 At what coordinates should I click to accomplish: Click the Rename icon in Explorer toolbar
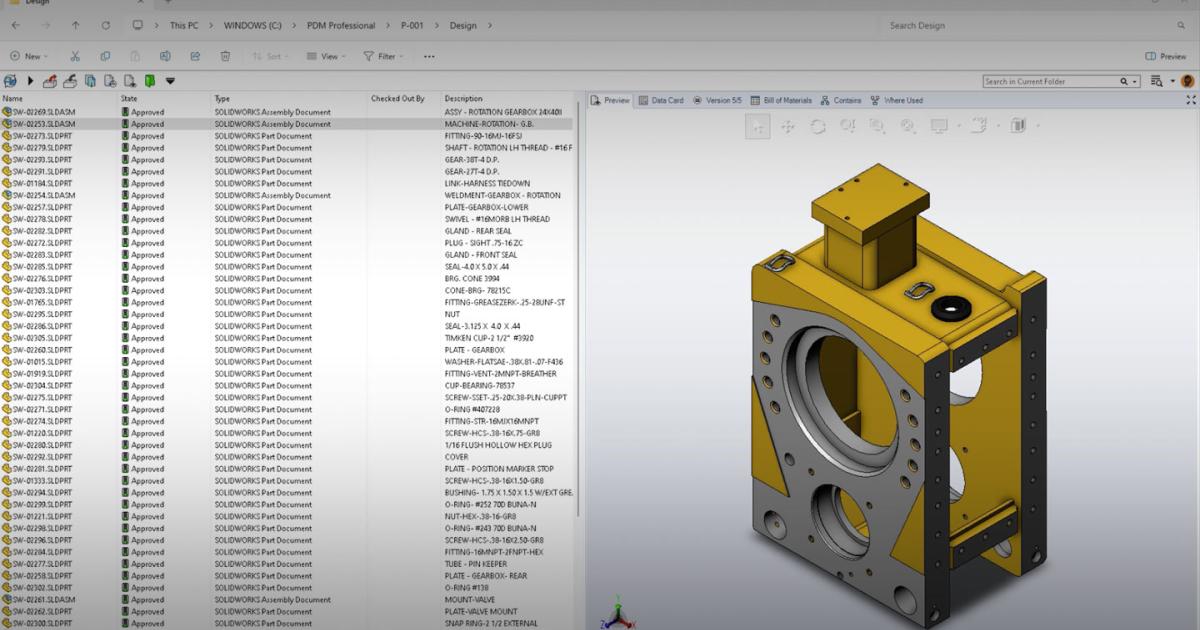(165, 56)
